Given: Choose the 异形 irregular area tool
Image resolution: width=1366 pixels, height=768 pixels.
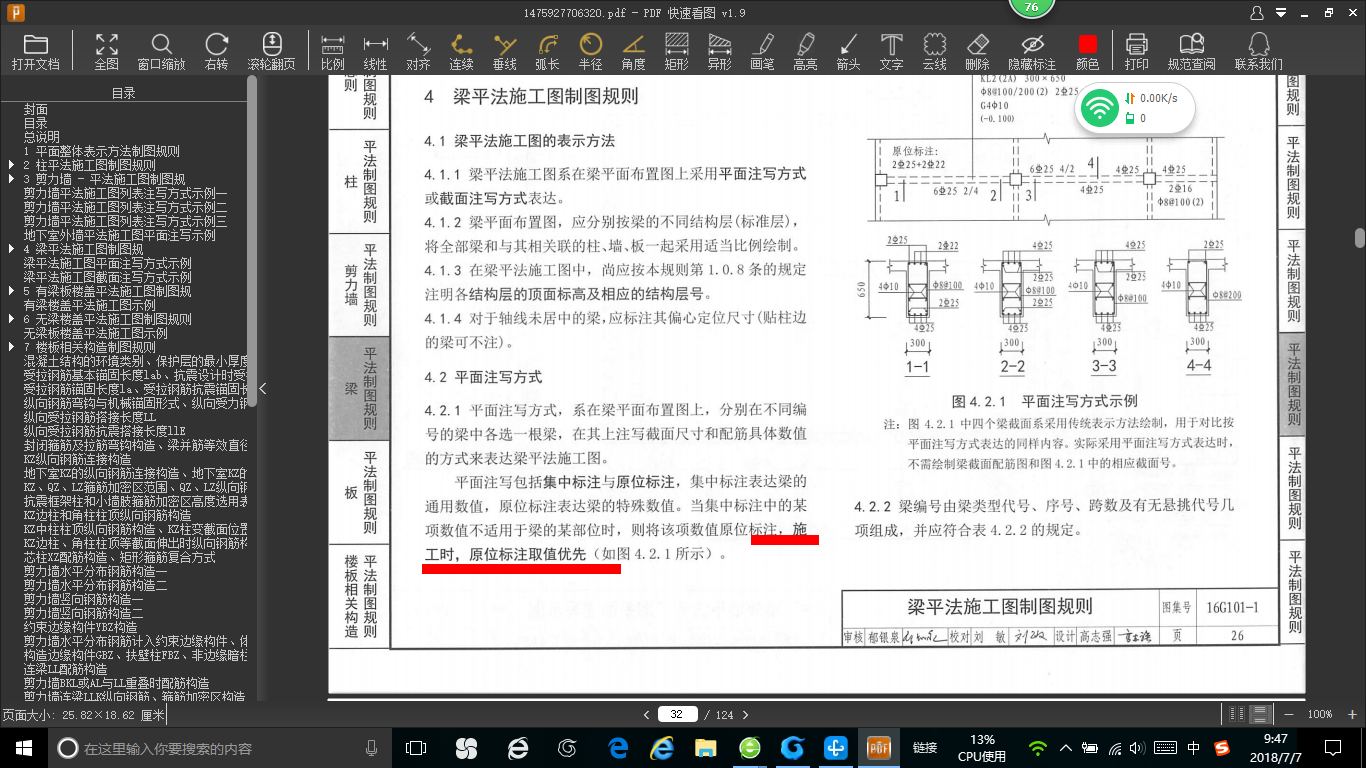Looking at the screenshot, I should pyautogui.click(x=719, y=52).
